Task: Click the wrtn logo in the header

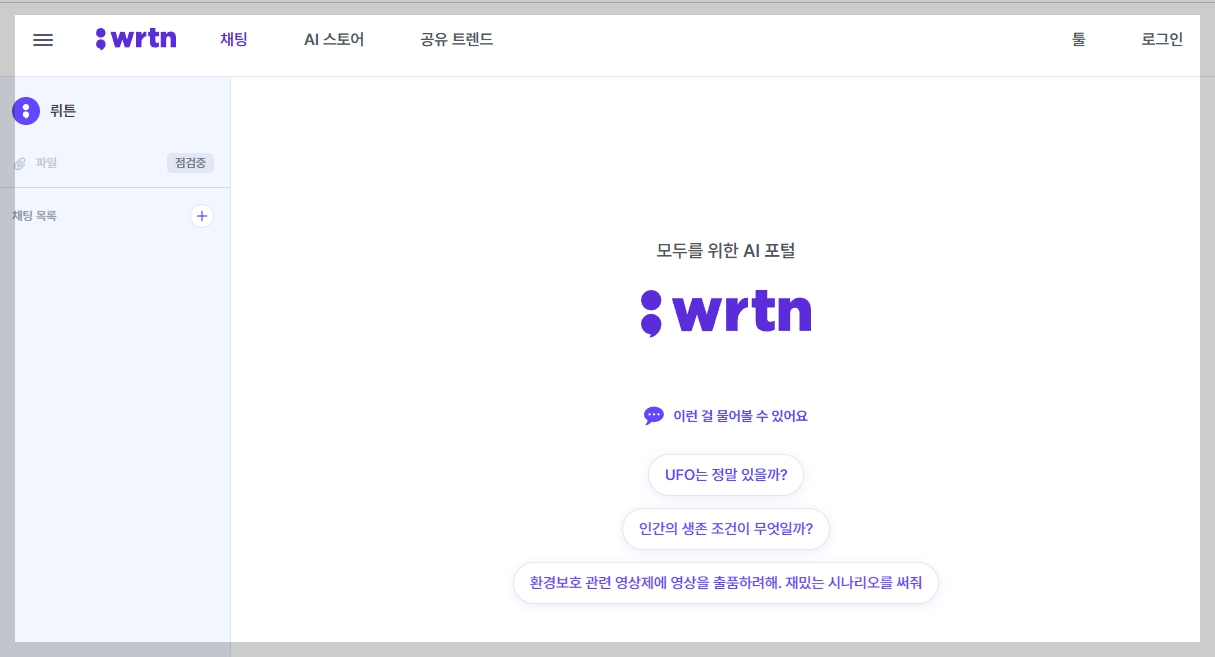Action: point(136,38)
